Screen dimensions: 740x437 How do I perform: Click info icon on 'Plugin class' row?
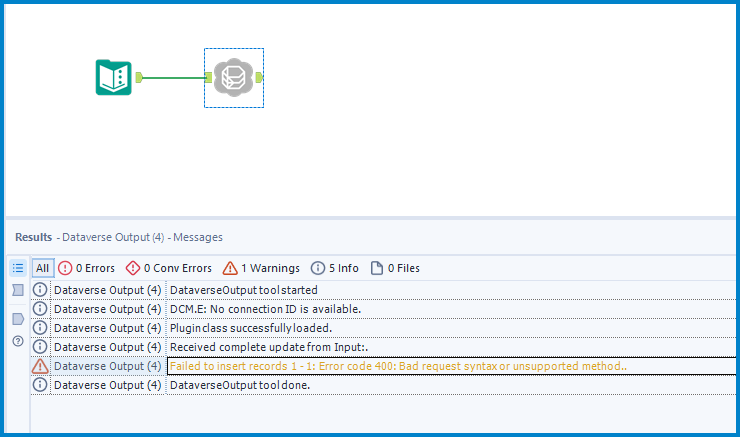pos(40,328)
